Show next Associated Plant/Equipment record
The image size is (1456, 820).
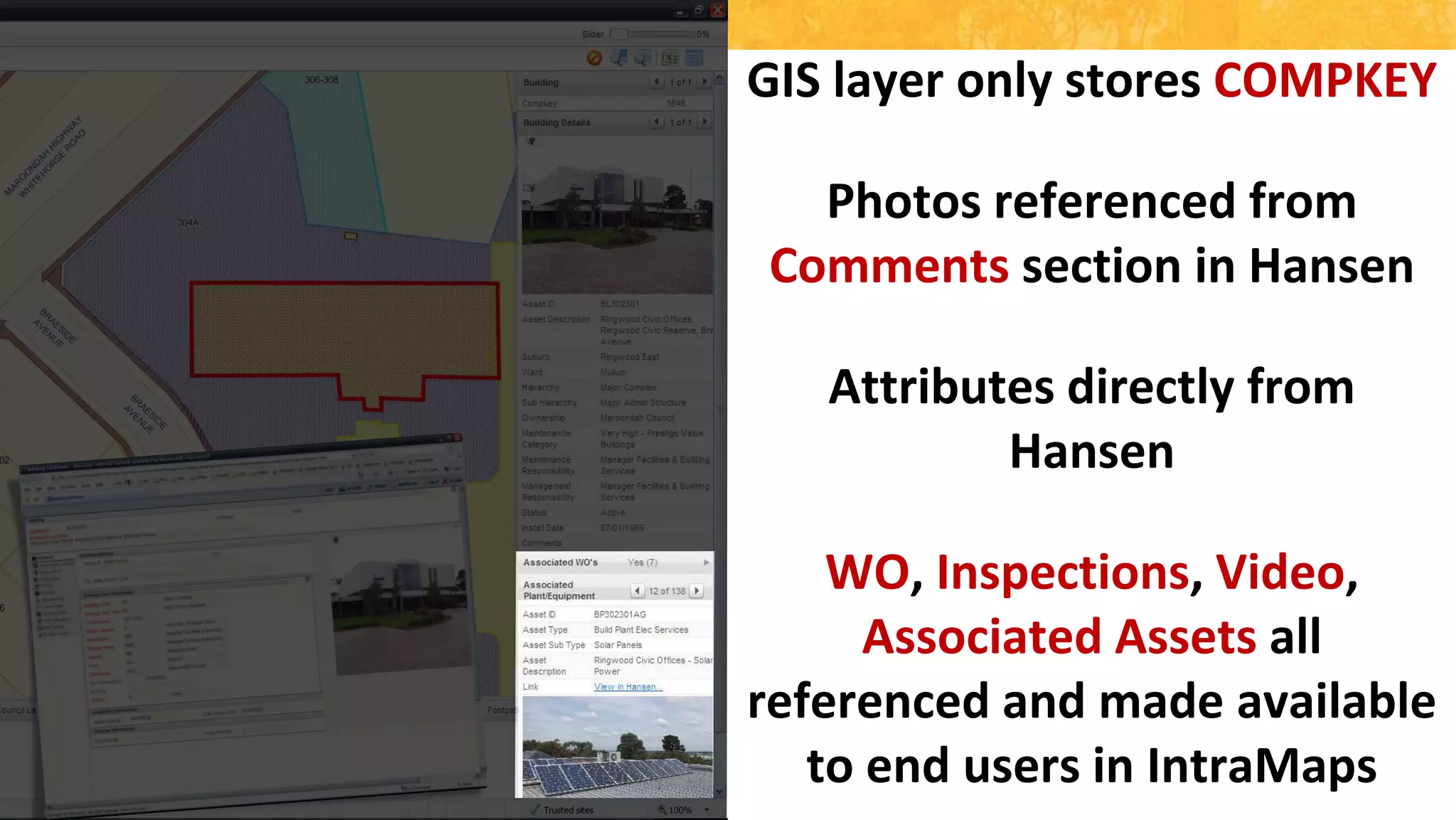(697, 591)
